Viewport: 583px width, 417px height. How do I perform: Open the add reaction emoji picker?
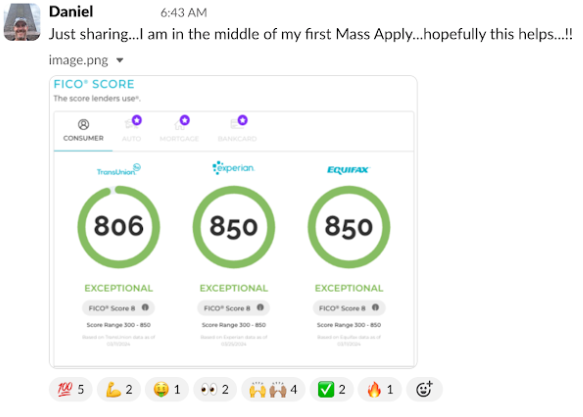click(x=424, y=389)
